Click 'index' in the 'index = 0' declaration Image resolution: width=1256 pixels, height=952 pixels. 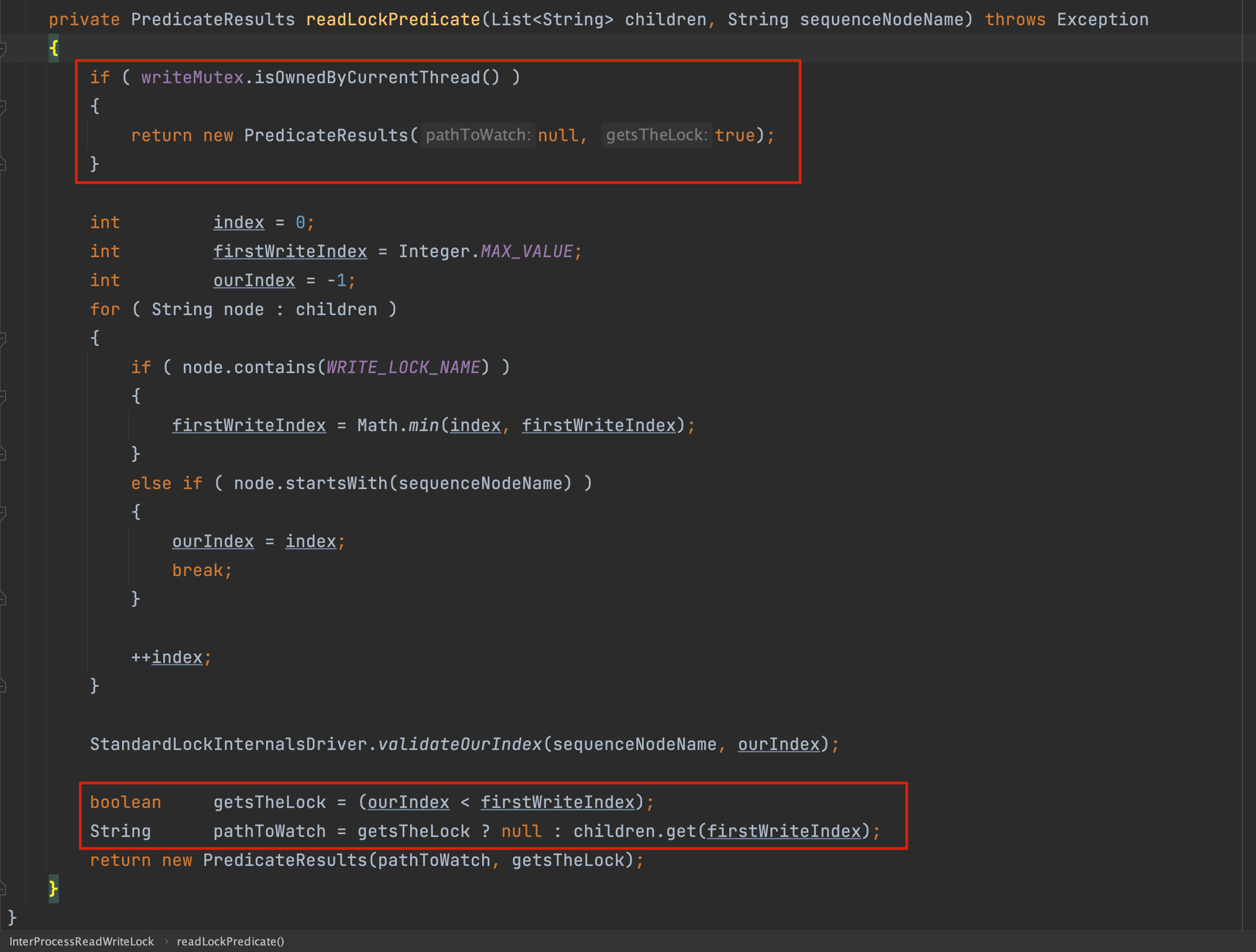point(239,223)
